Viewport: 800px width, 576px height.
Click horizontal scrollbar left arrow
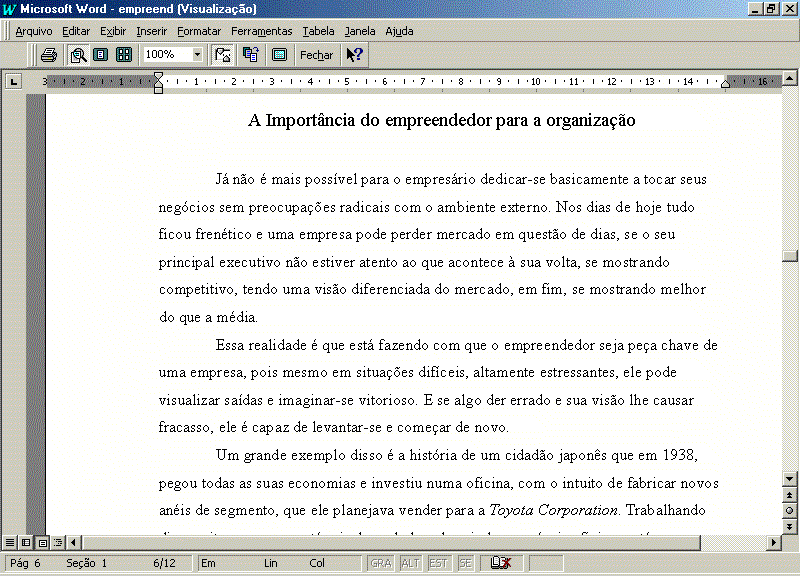coord(73,542)
